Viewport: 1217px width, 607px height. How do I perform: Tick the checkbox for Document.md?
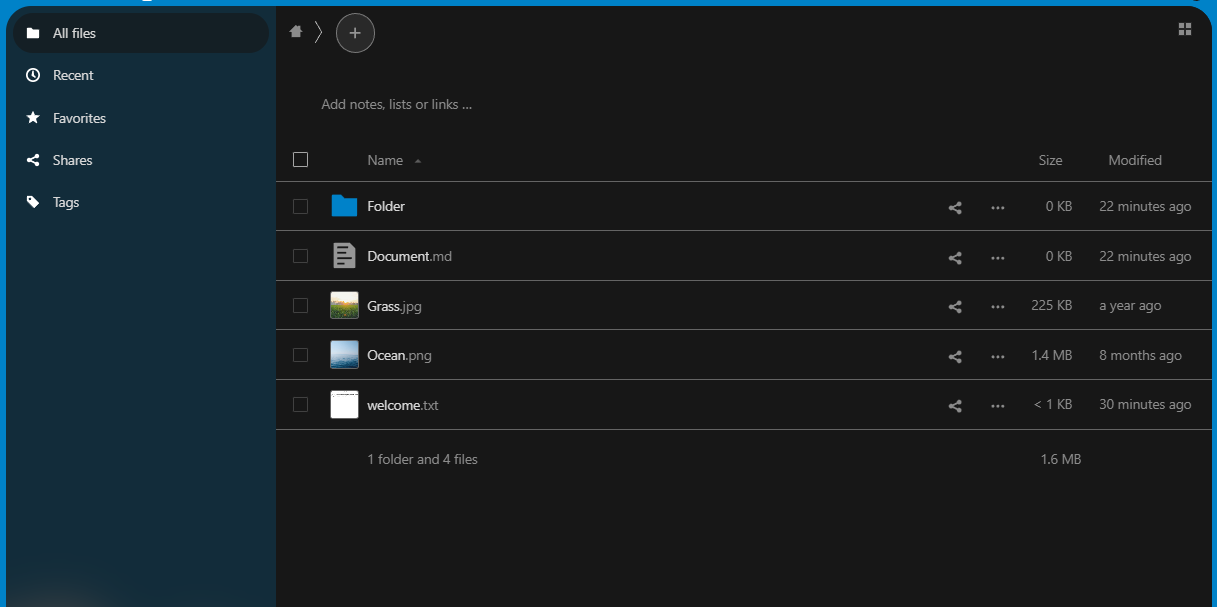point(300,256)
